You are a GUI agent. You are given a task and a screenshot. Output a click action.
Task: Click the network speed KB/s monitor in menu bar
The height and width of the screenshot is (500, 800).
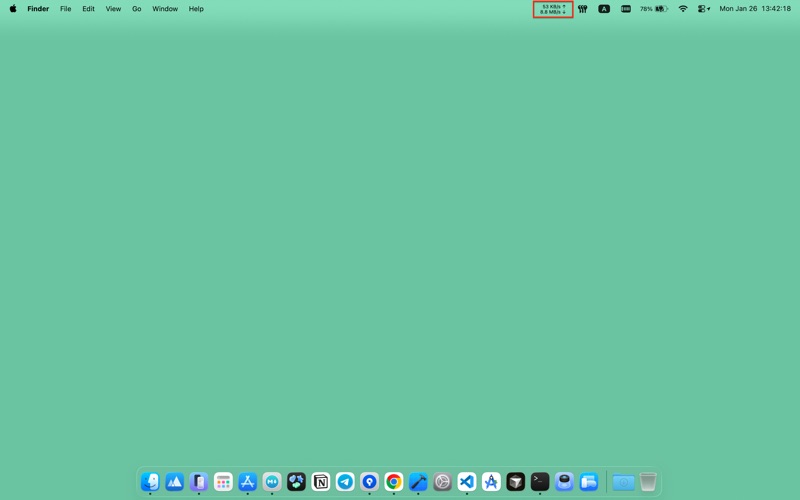pos(553,9)
